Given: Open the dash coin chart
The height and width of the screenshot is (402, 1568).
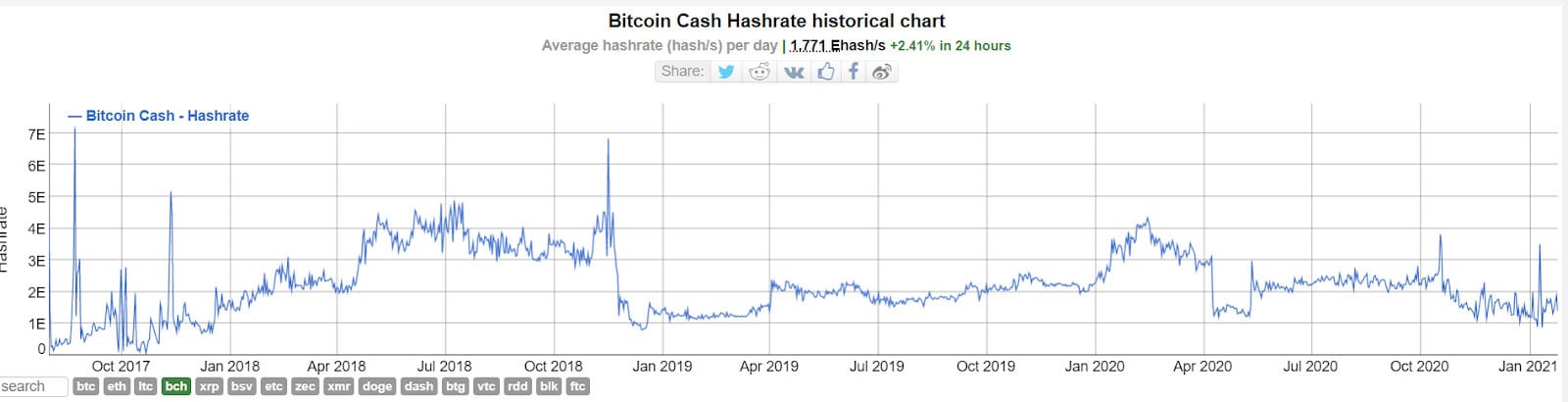Looking at the screenshot, I should pyautogui.click(x=418, y=386).
